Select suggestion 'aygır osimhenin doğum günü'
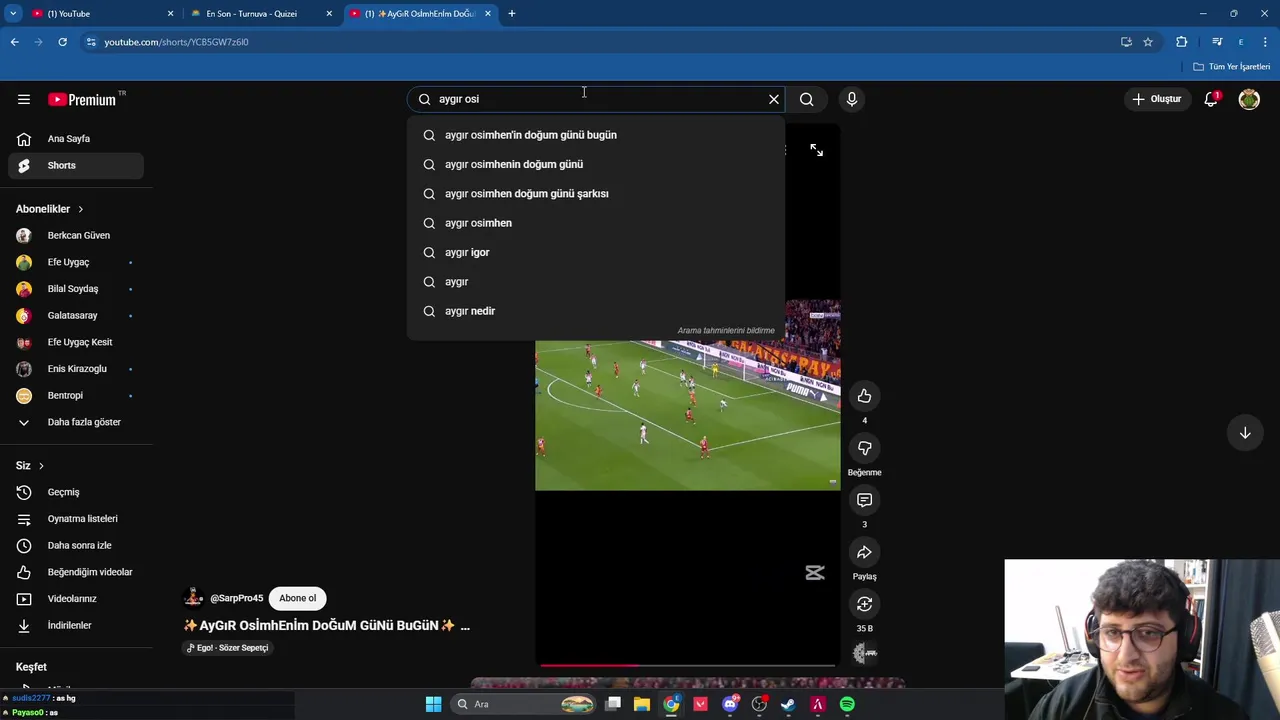Screen dimensions: 1280x720 pyautogui.click(x=596, y=164)
